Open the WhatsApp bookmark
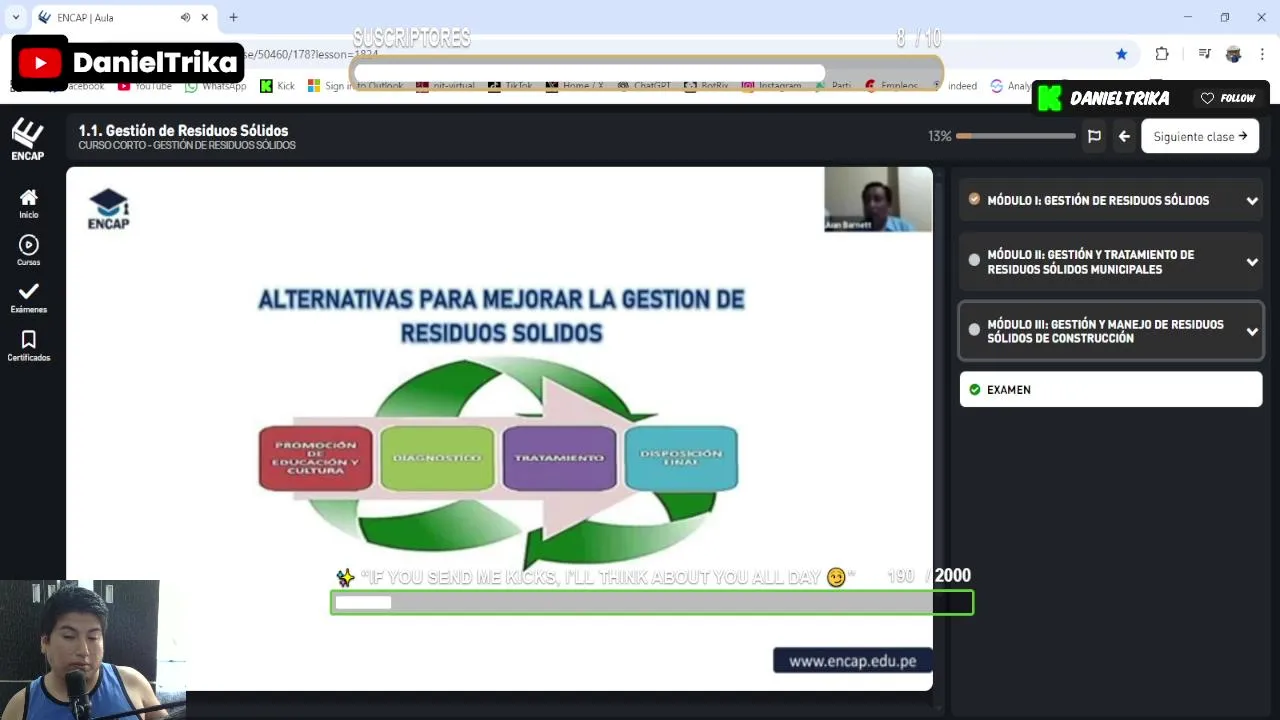This screenshot has height=720, width=1280. [x=216, y=86]
